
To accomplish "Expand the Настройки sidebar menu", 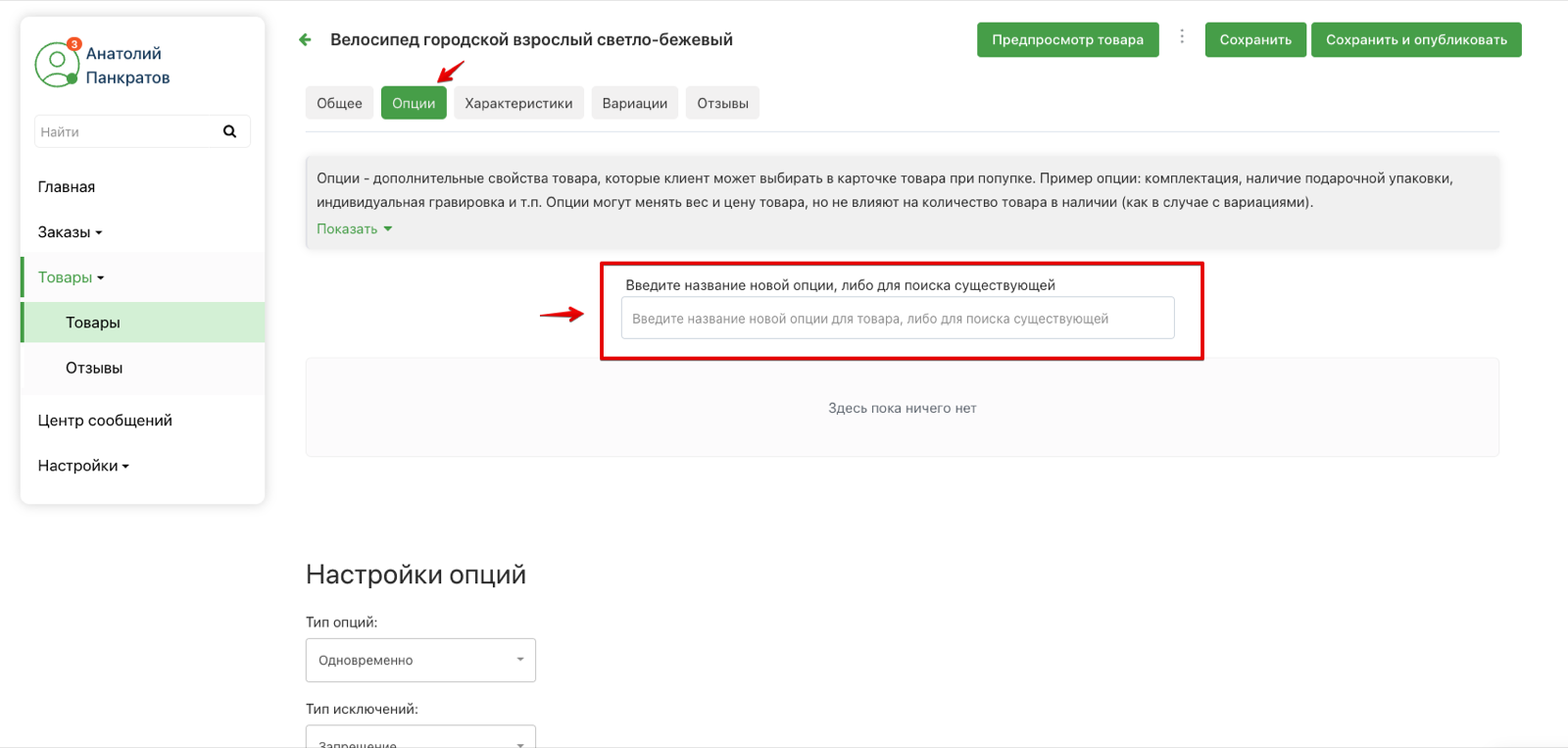I will click(83, 466).
